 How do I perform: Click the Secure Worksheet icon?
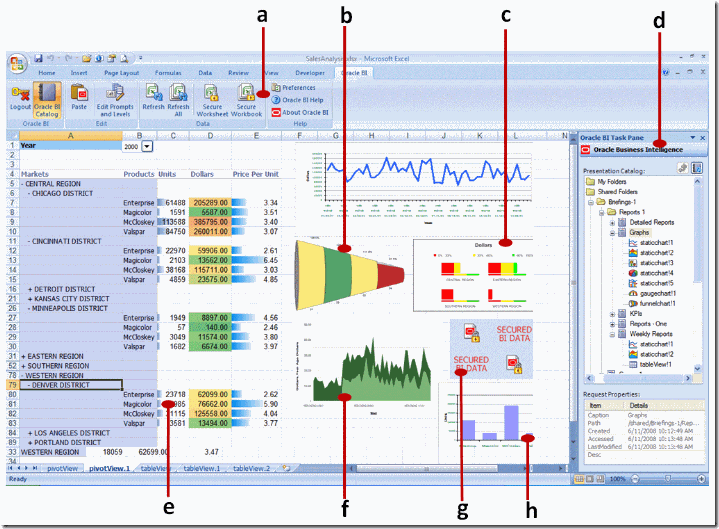point(211,92)
